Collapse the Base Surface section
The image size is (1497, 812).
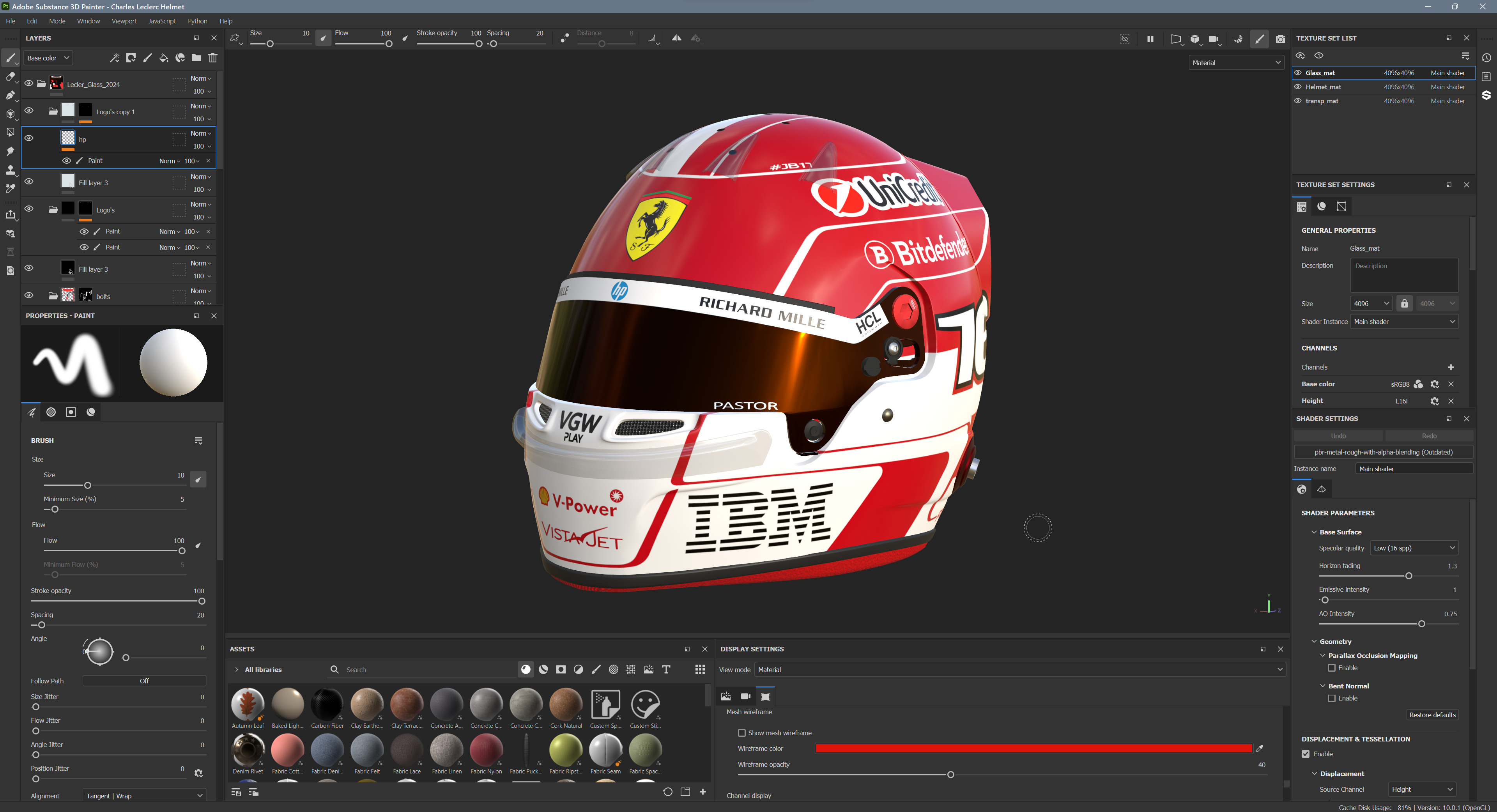pos(1314,532)
